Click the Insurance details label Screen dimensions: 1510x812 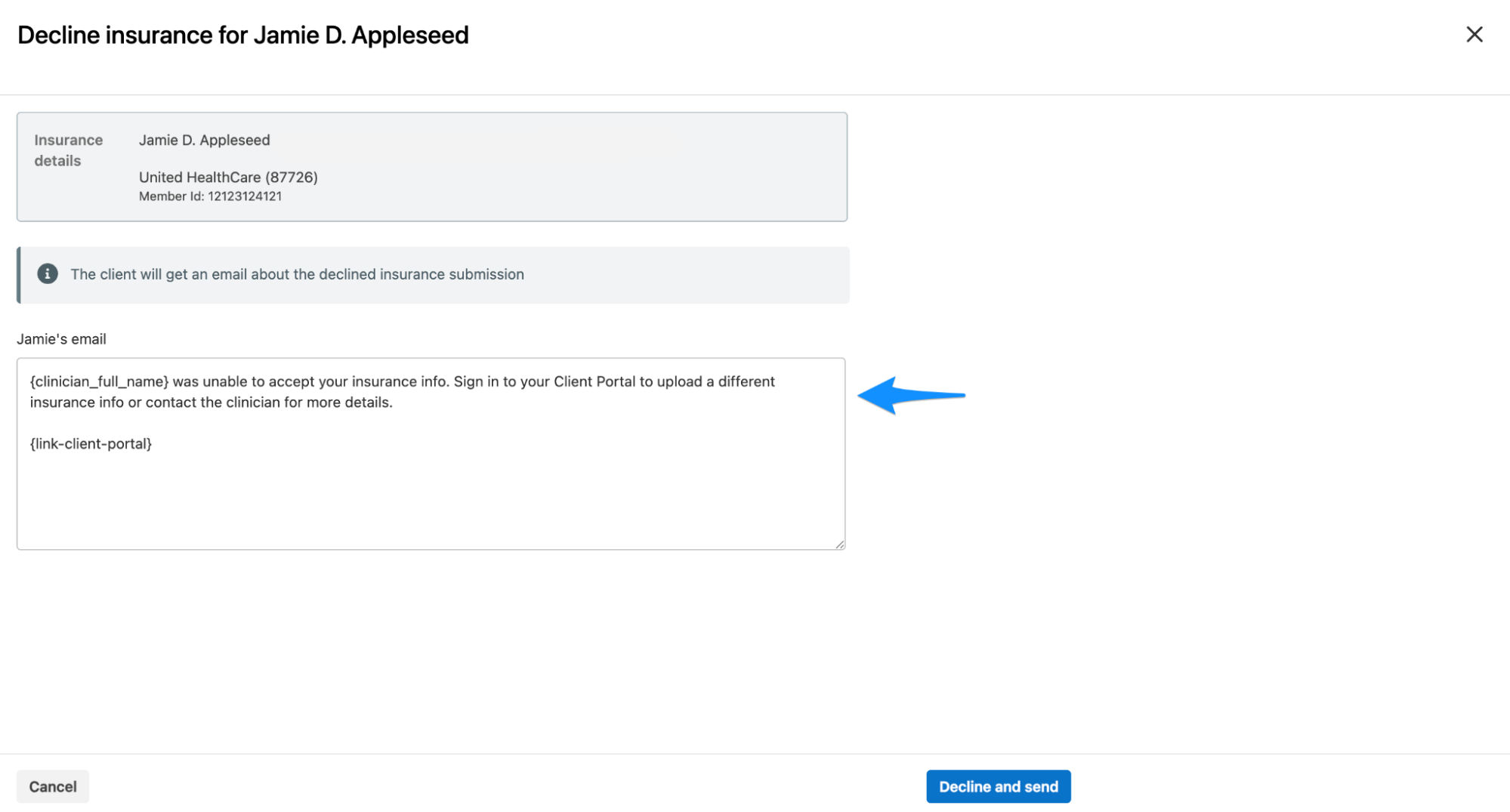(68, 150)
